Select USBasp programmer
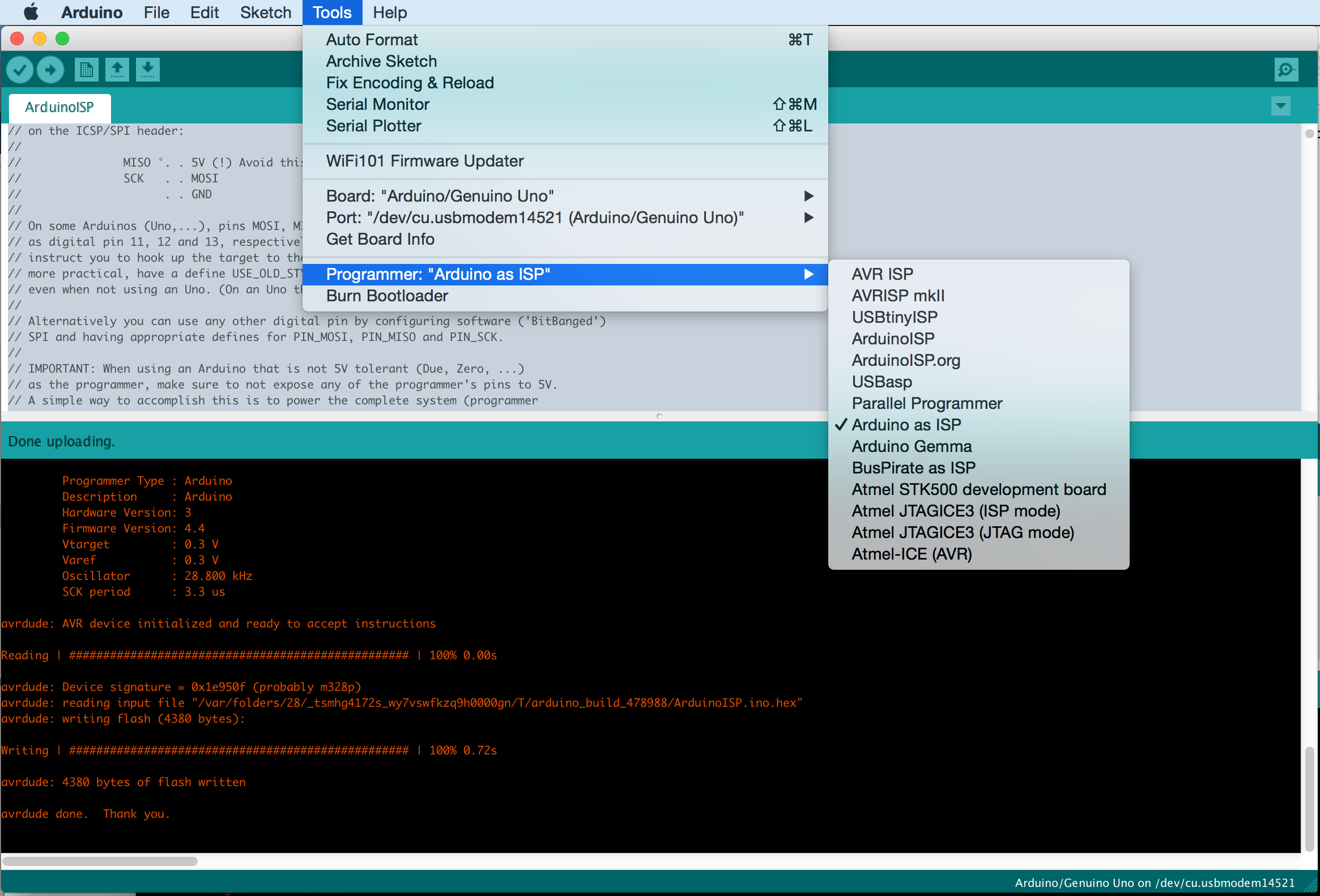This screenshot has height=896, width=1320. pyautogui.click(x=978, y=382)
